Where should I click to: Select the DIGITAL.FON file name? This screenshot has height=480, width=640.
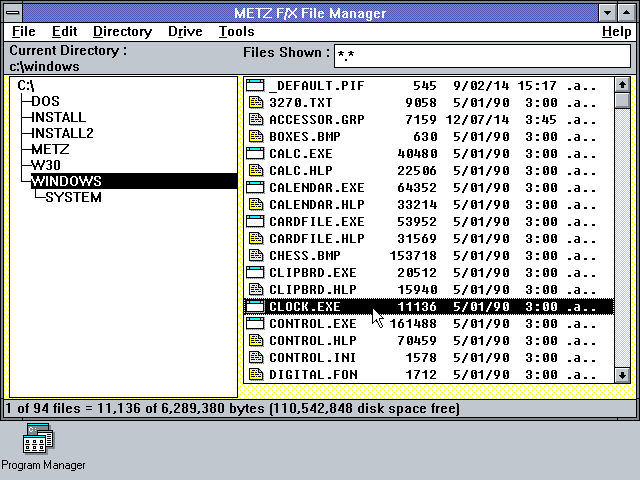pyautogui.click(x=313, y=374)
